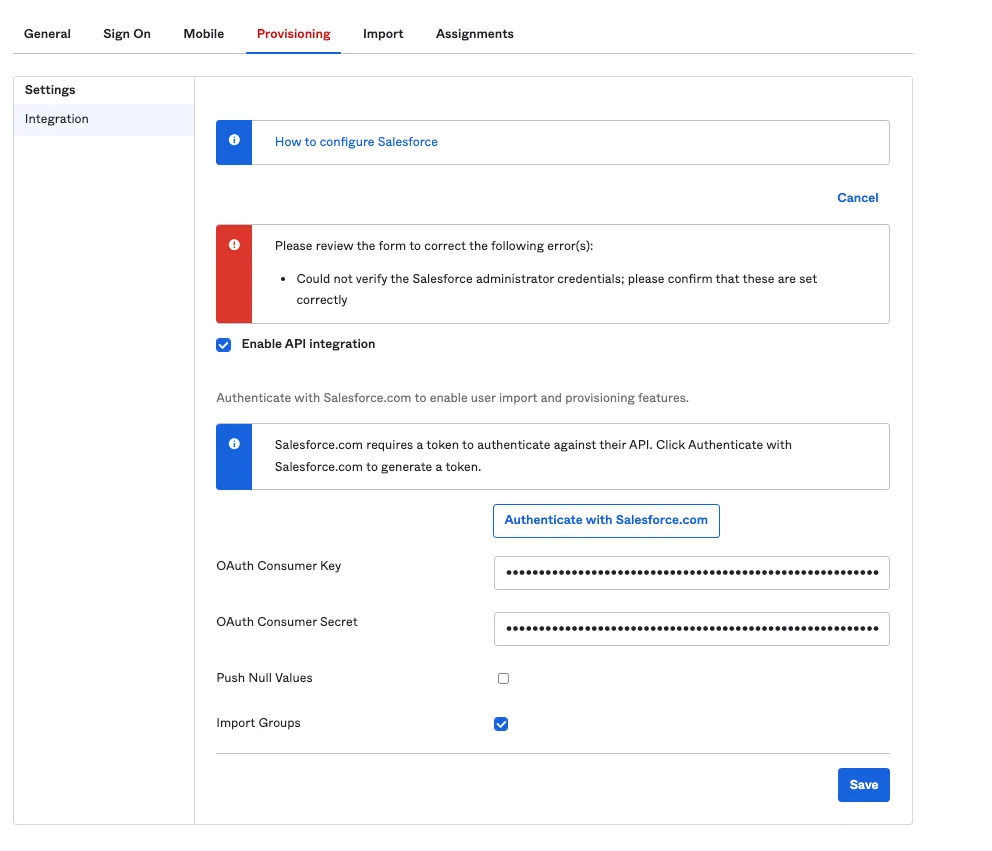Image resolution: width=992 pixels, height=851 pixels.
Task: Open the Sign On tab
Action: pyautogui.click(x=127, y=34)
